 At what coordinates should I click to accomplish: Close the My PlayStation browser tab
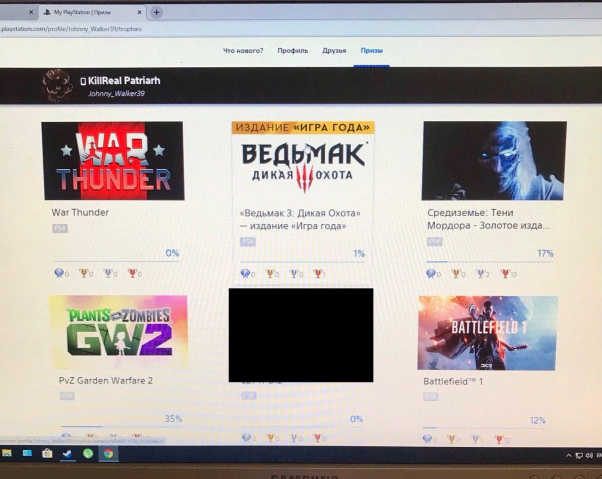click(139, 12)
